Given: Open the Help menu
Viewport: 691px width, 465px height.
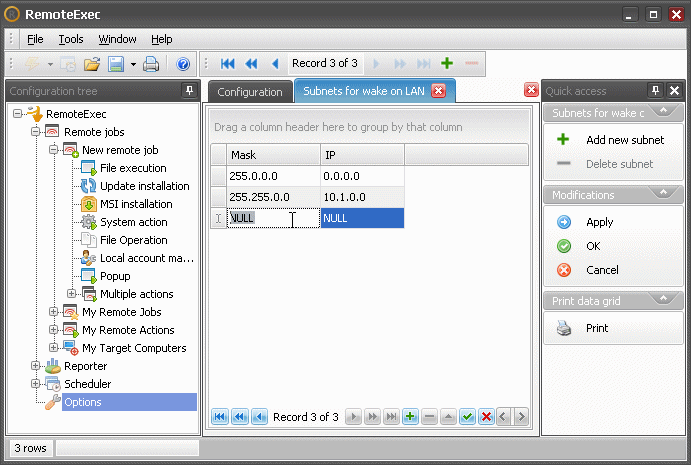Looking at the screenshot, I should pyautogui.click(x=161, y=39).
